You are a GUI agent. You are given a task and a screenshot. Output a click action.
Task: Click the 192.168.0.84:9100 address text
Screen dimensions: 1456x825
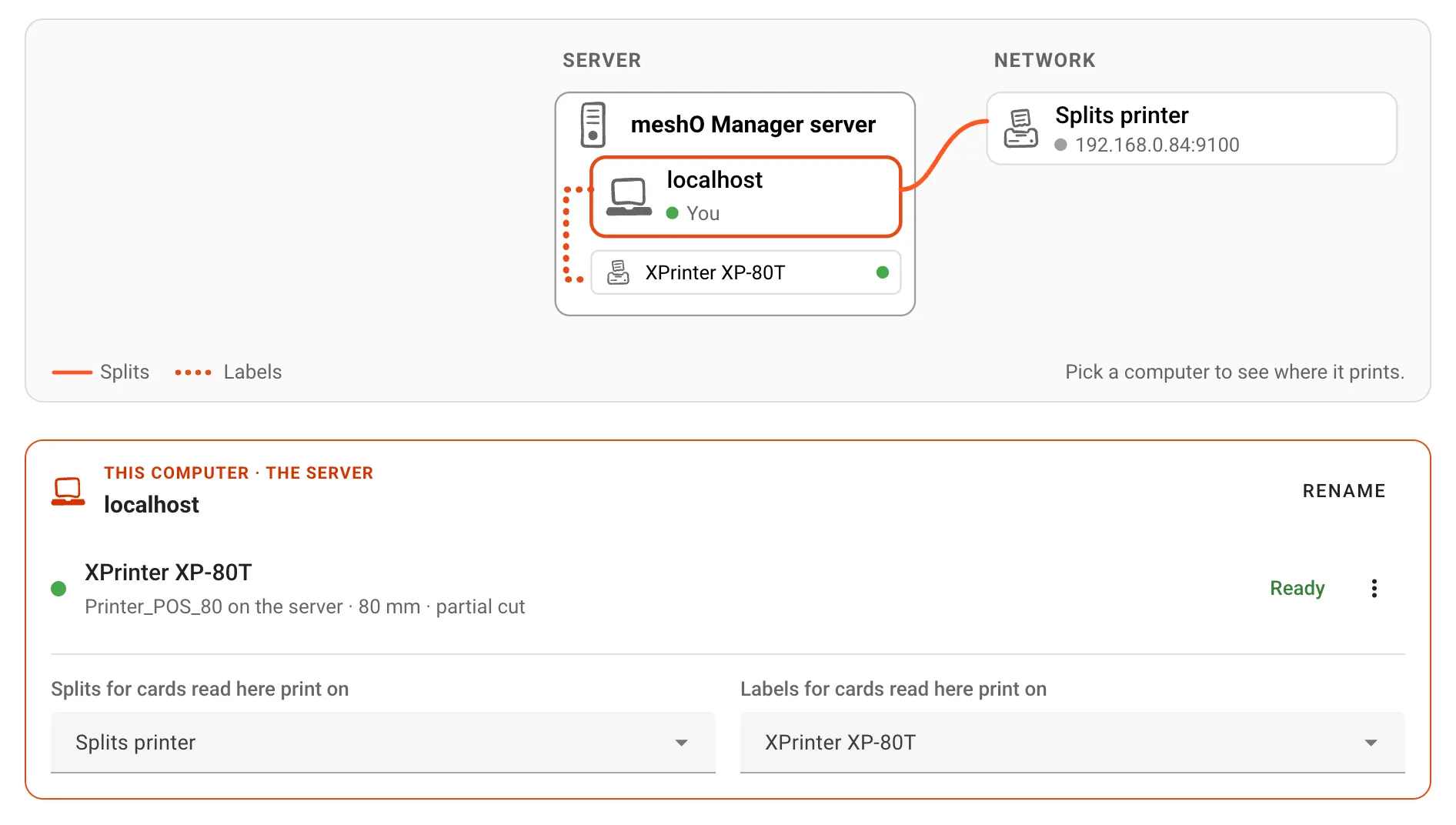[1157, 145]
